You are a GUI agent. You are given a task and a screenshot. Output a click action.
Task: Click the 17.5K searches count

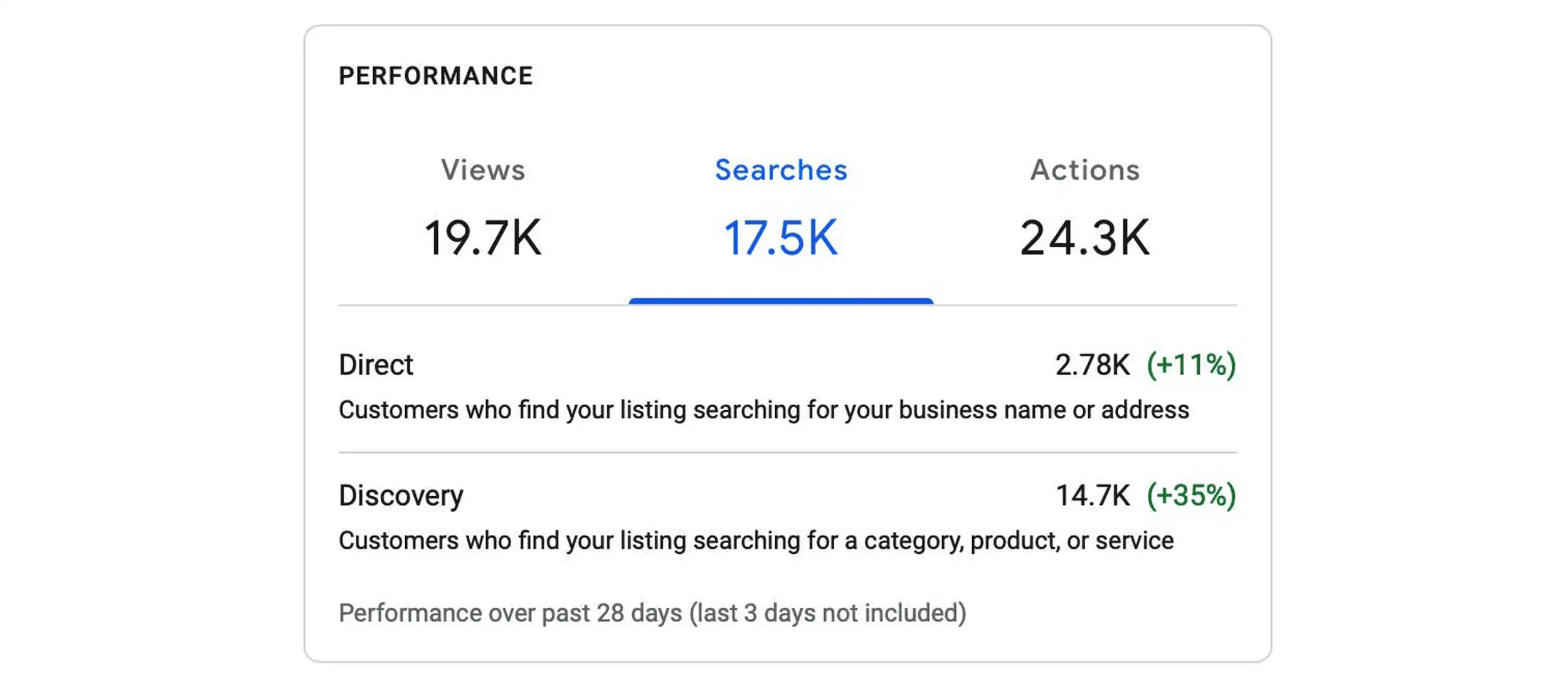pos(781,238)
